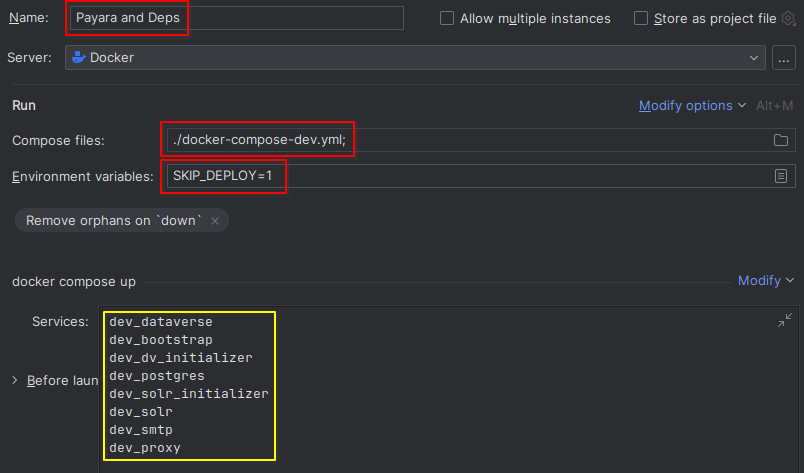Open the Server dropdown list
This screenshot has width=804, height=473.
754,58
